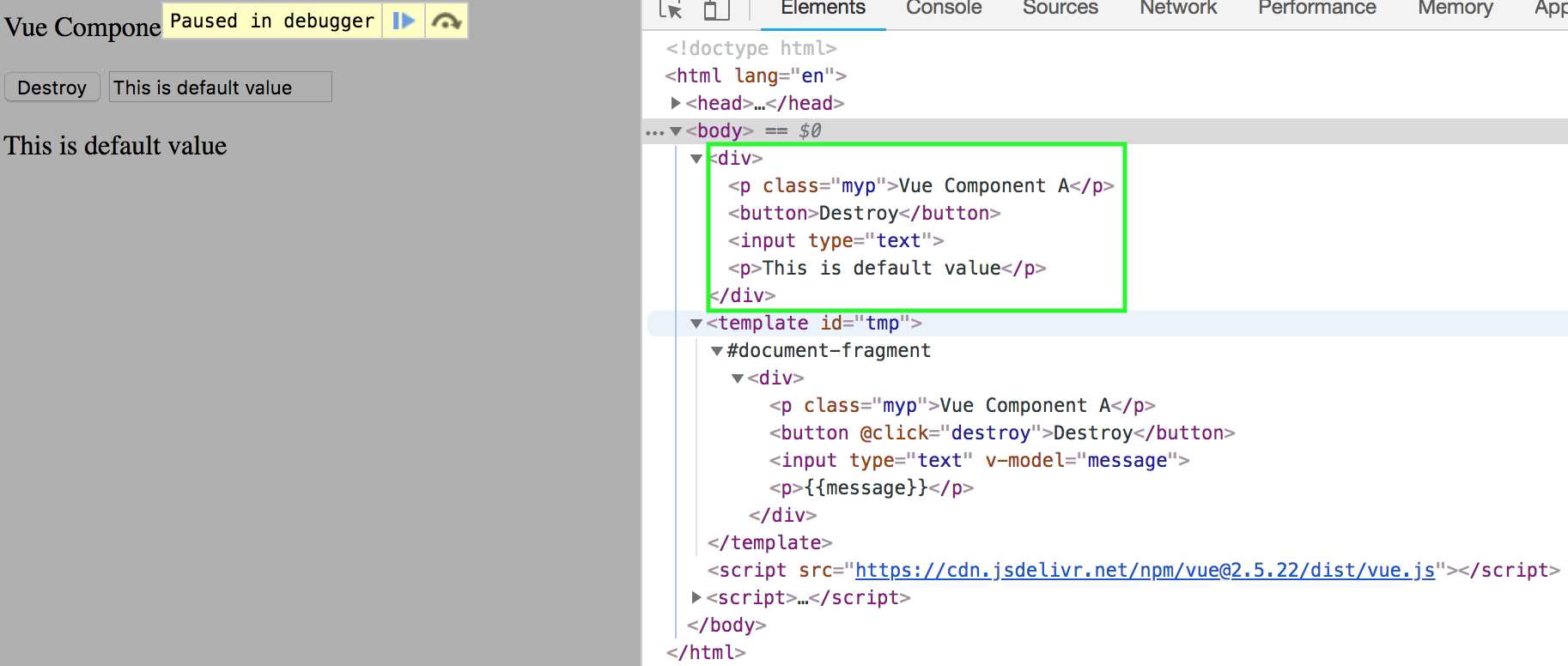
Task: Click the Destroy button on the page
Action: (52, 88)
